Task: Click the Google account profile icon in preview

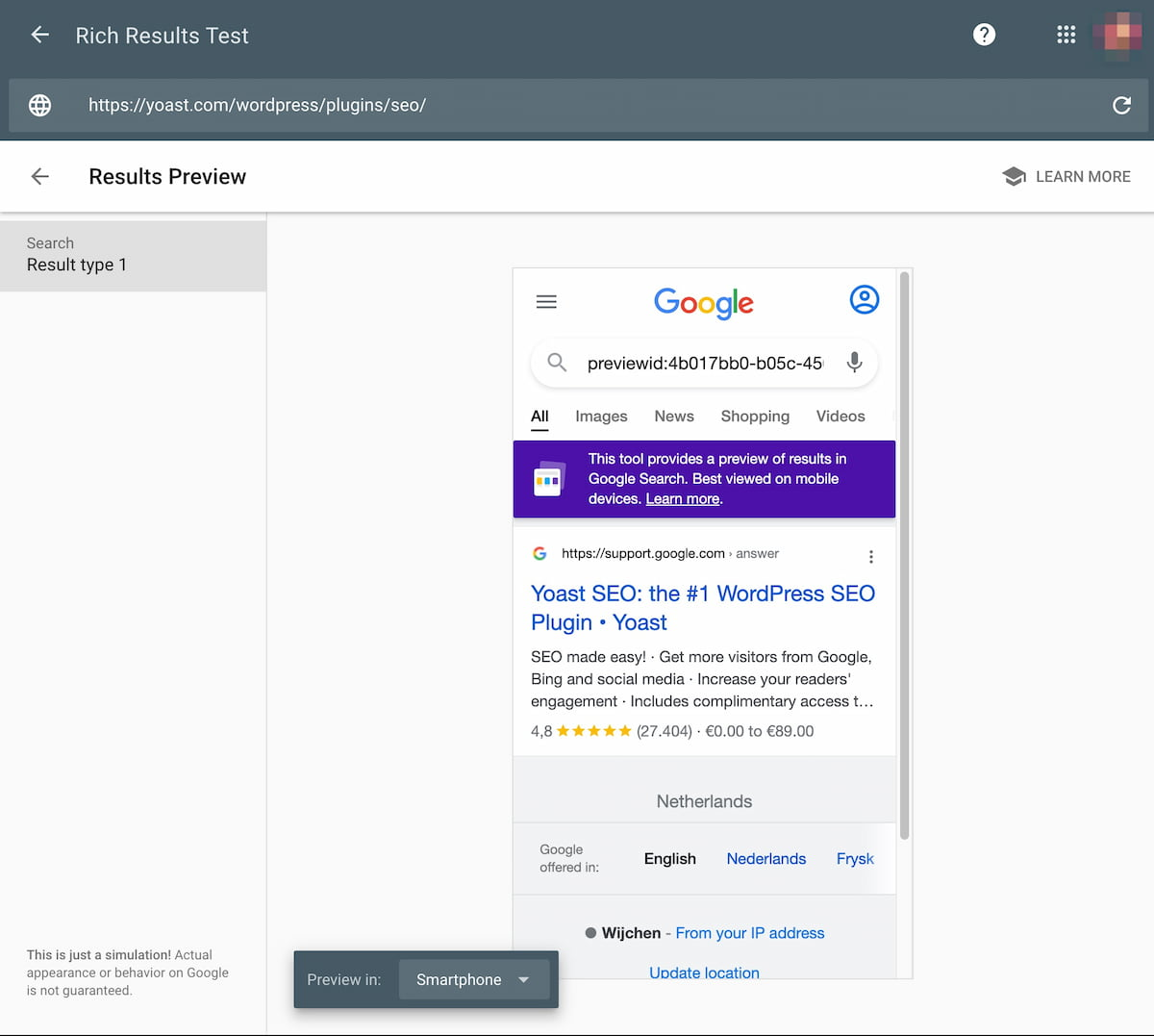Action: coord(865,300)
